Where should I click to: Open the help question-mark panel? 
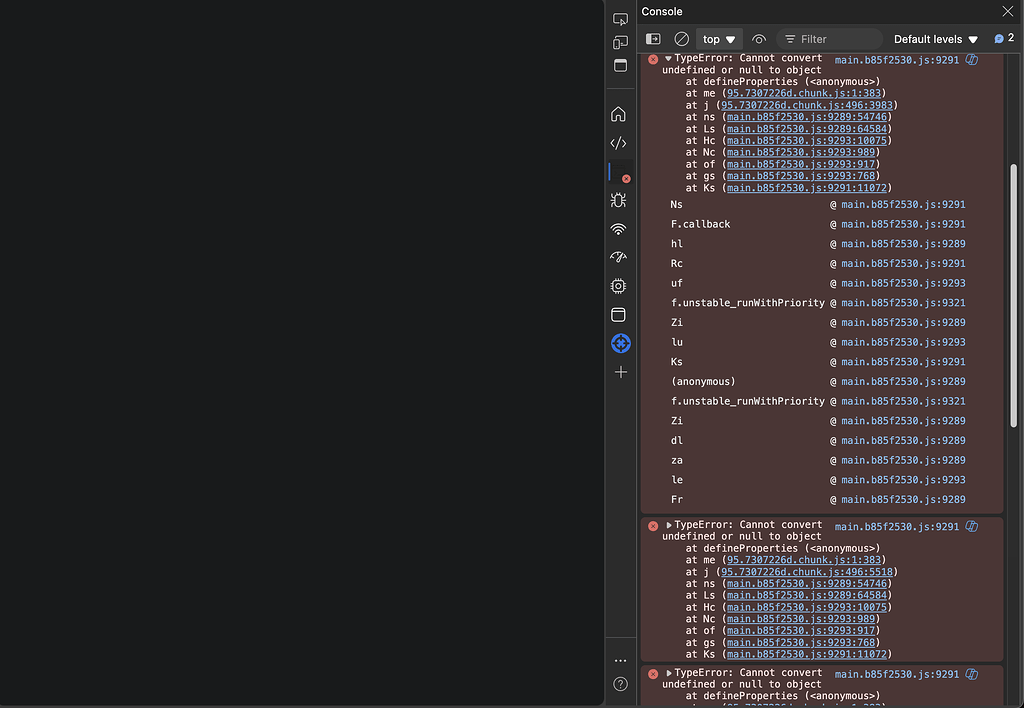point(621,684)
